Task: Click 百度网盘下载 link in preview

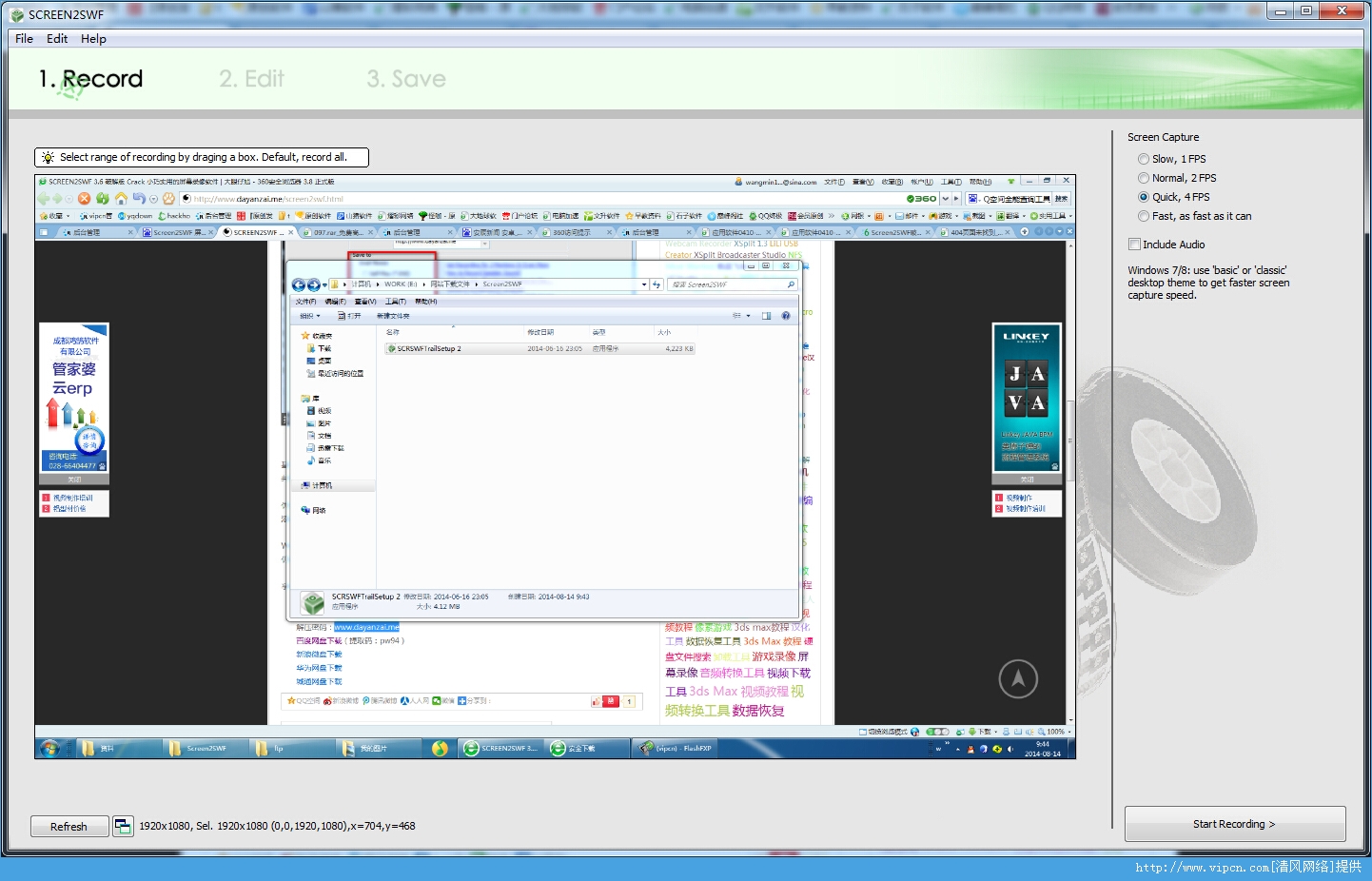Action: [319, 641]
